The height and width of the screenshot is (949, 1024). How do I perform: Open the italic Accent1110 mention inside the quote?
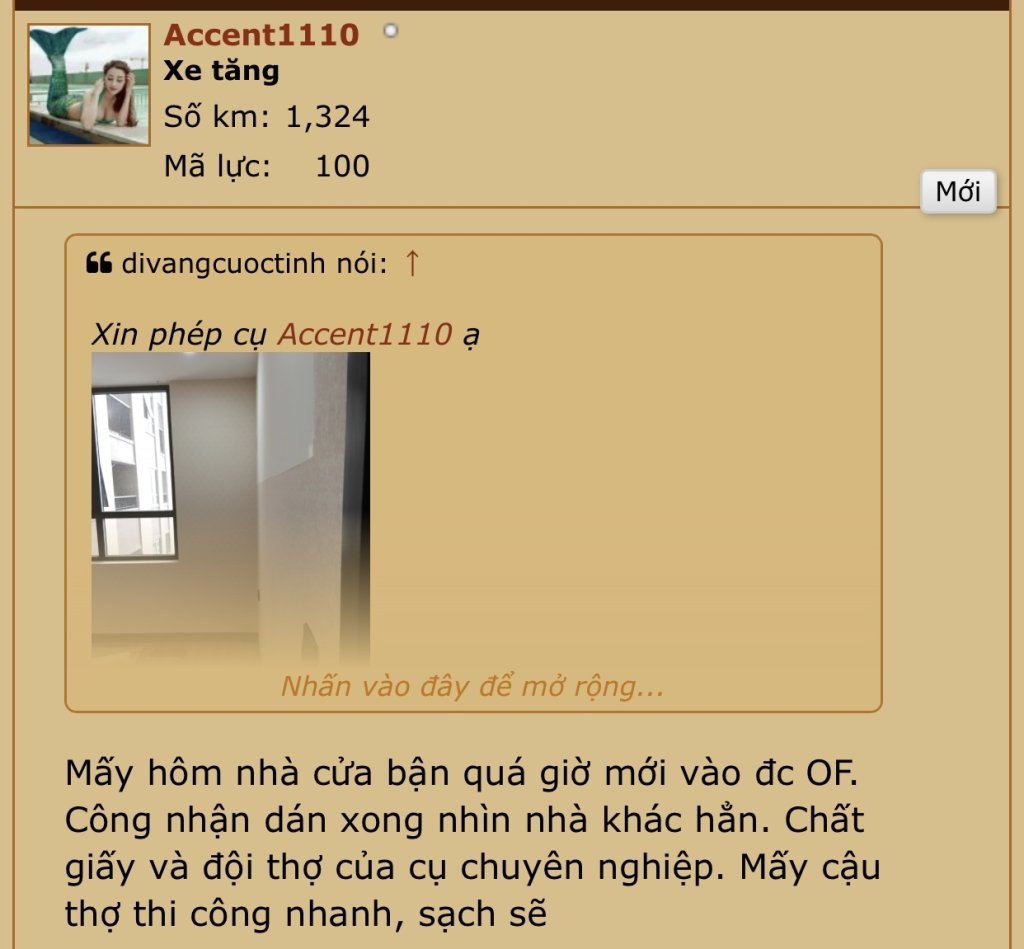pos(365,334)
